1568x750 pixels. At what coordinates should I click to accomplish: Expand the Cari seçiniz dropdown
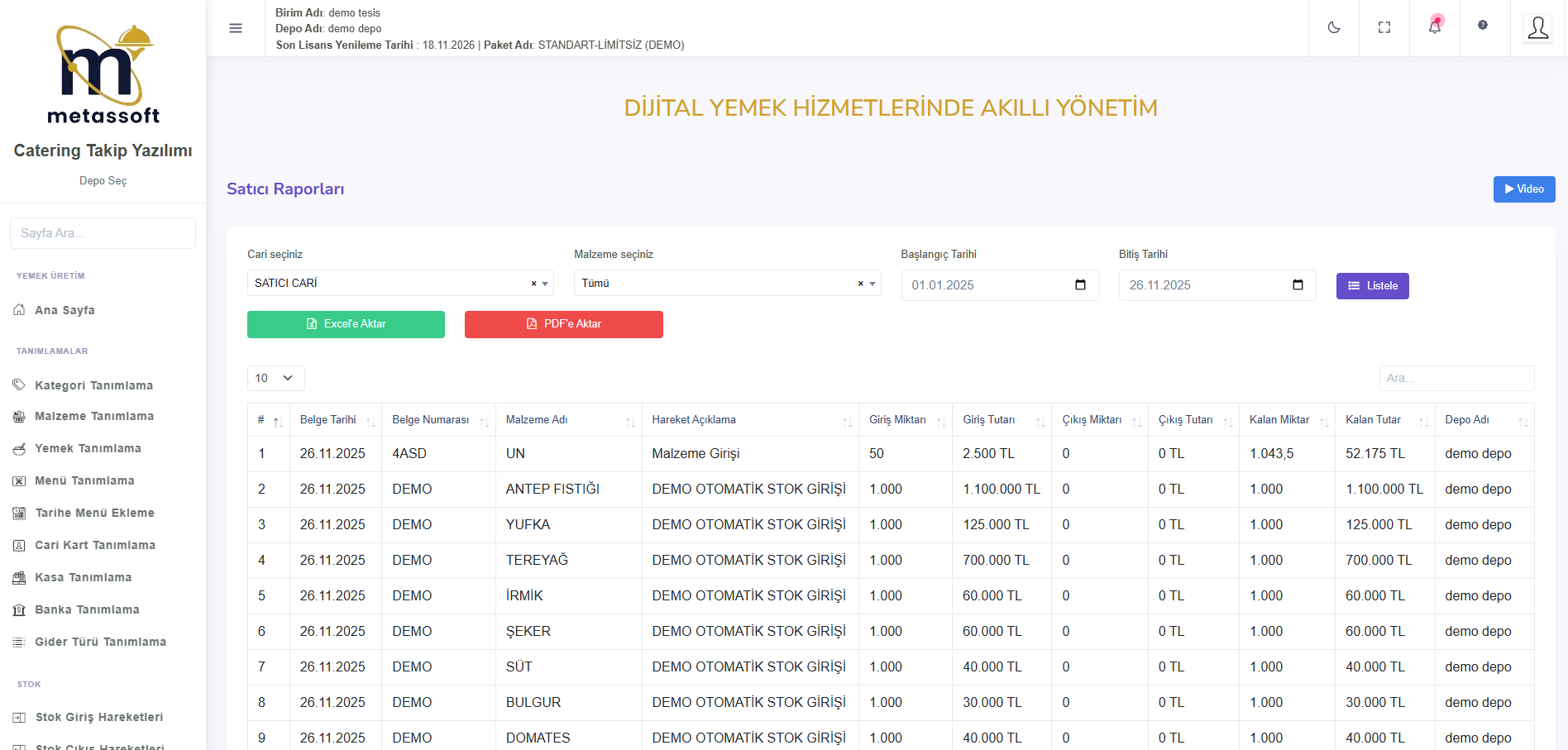click(x=545, y=284)
